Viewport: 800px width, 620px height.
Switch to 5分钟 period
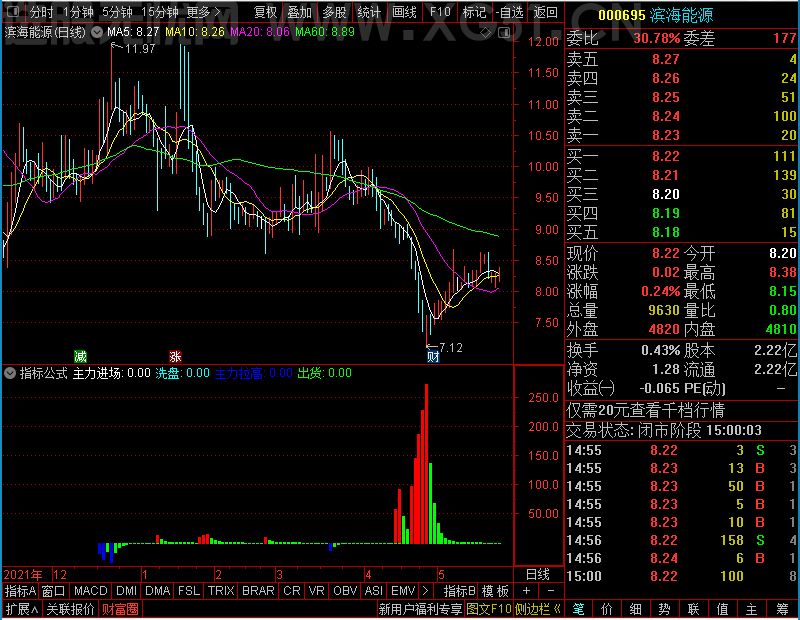(117, 12)
